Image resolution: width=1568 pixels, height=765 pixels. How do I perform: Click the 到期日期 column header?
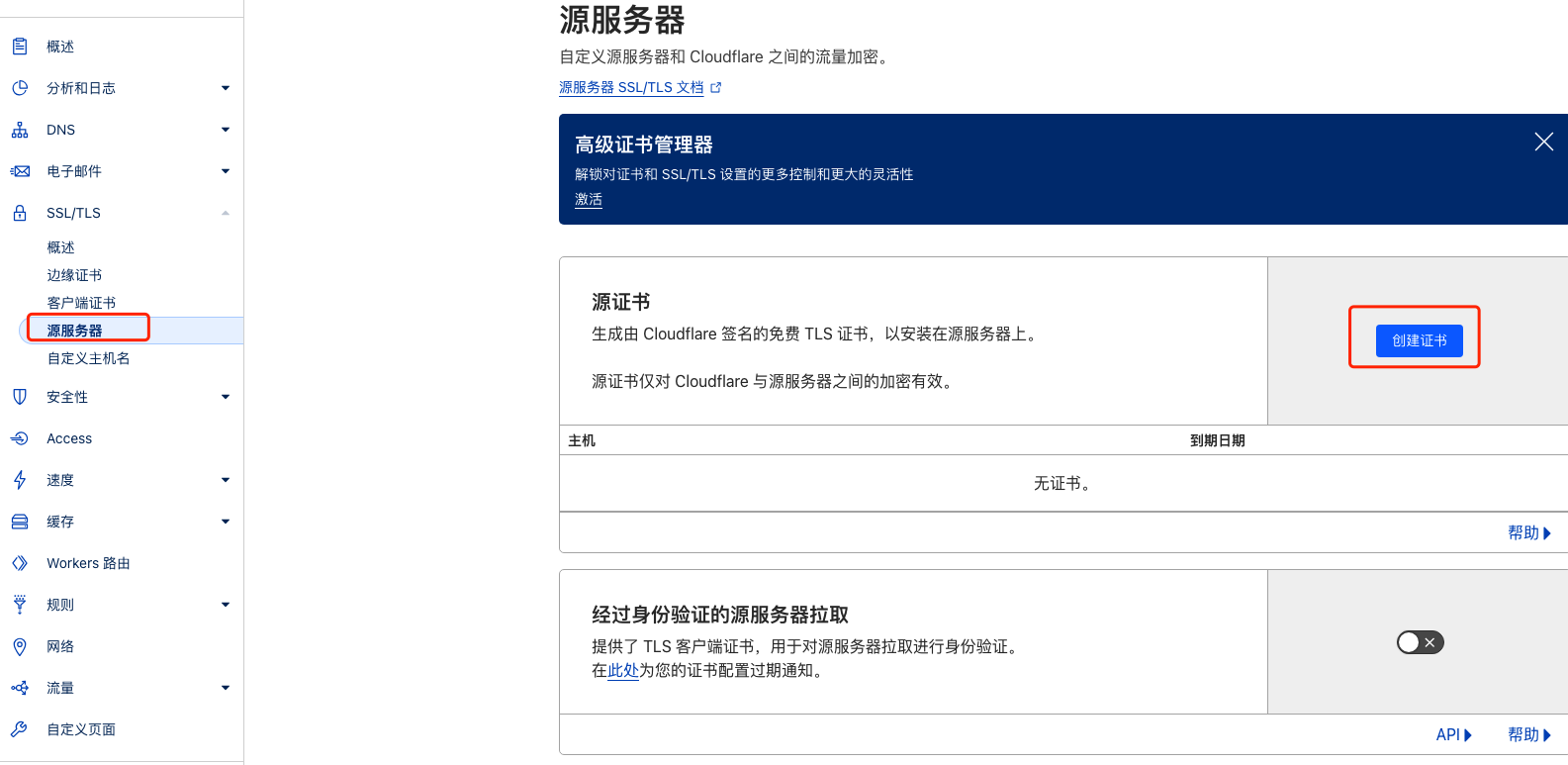1217,440
